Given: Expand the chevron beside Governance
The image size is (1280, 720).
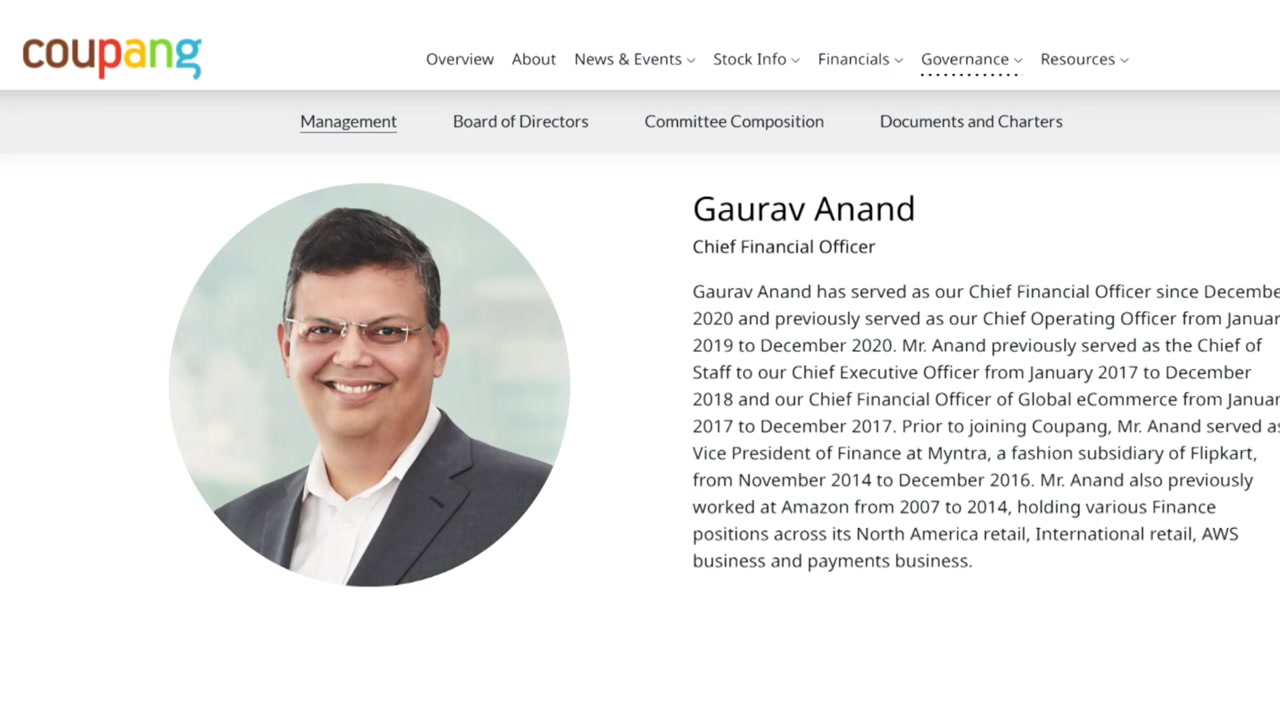Looking at the screenshot, I should 1018,60.
